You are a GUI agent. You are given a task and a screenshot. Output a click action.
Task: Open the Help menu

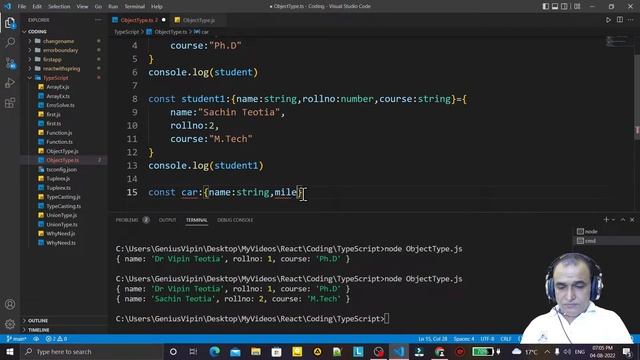[157, 7]
